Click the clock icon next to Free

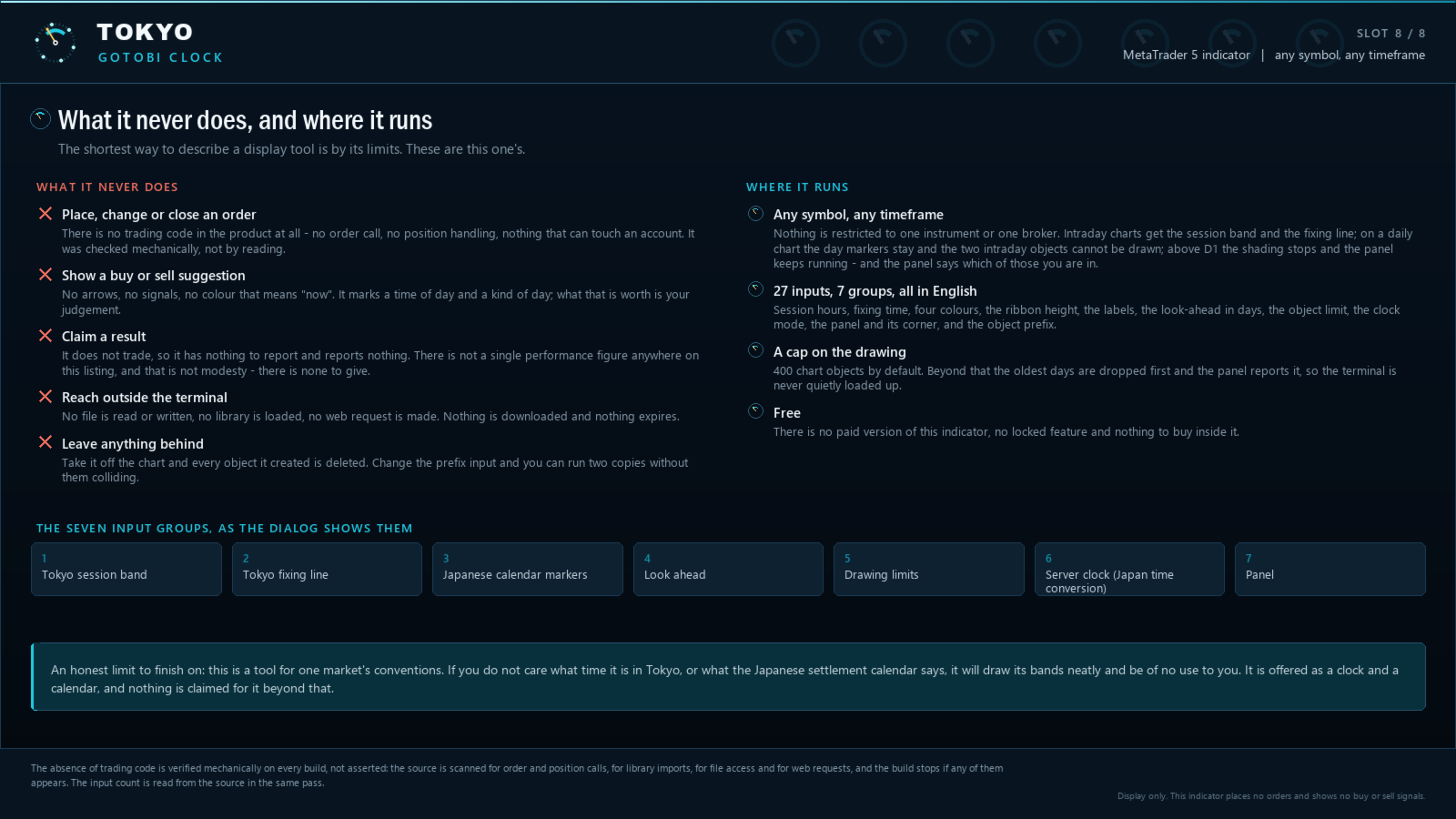coord(755,411)
